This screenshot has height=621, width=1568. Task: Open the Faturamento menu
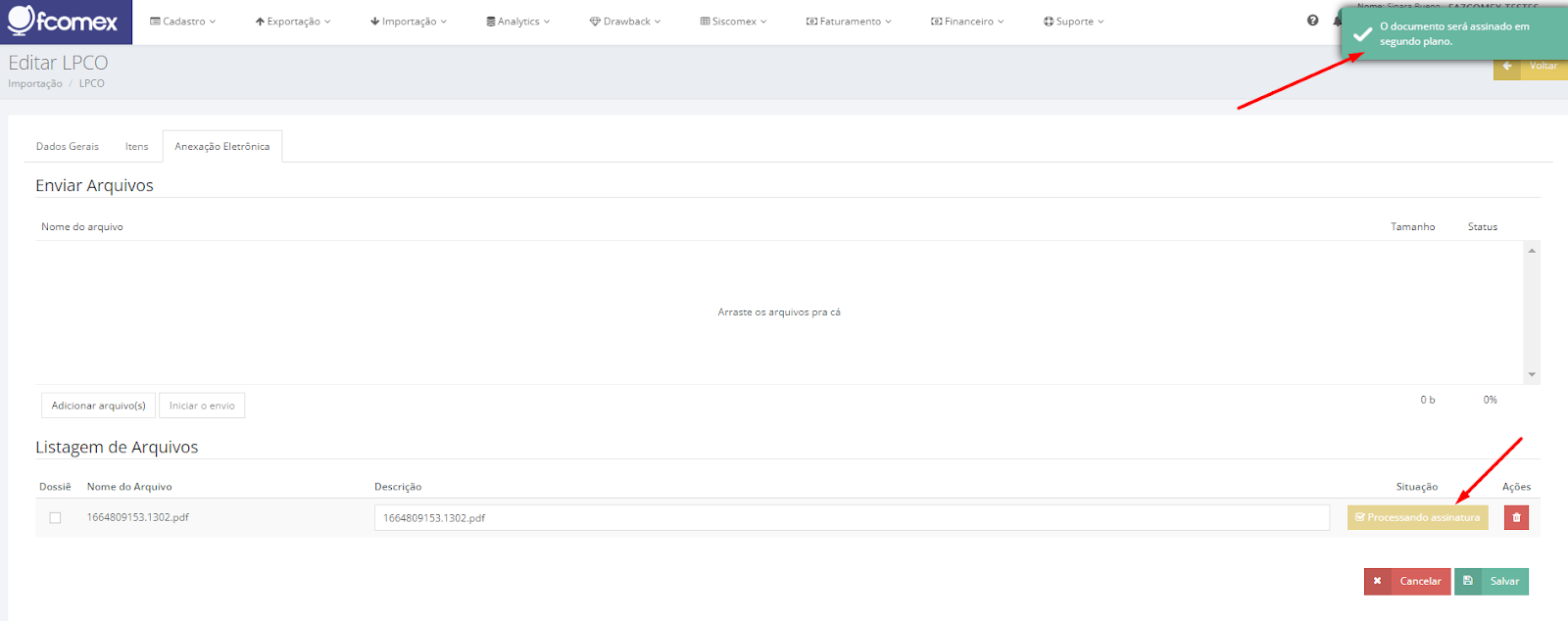click(x=849, y=22)
